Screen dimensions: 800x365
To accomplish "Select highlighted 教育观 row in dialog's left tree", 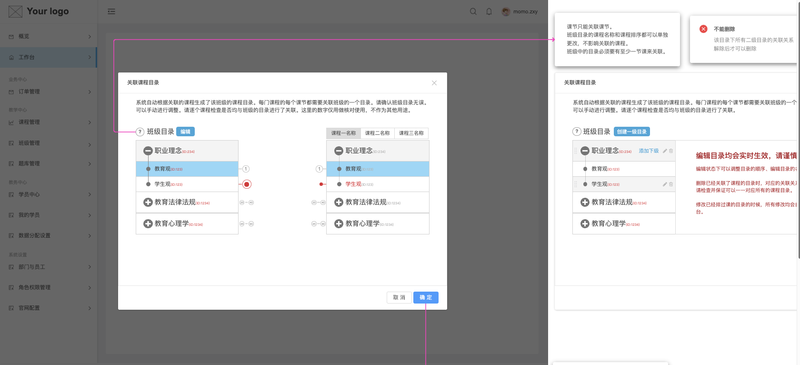I will [x=187, y=168].
